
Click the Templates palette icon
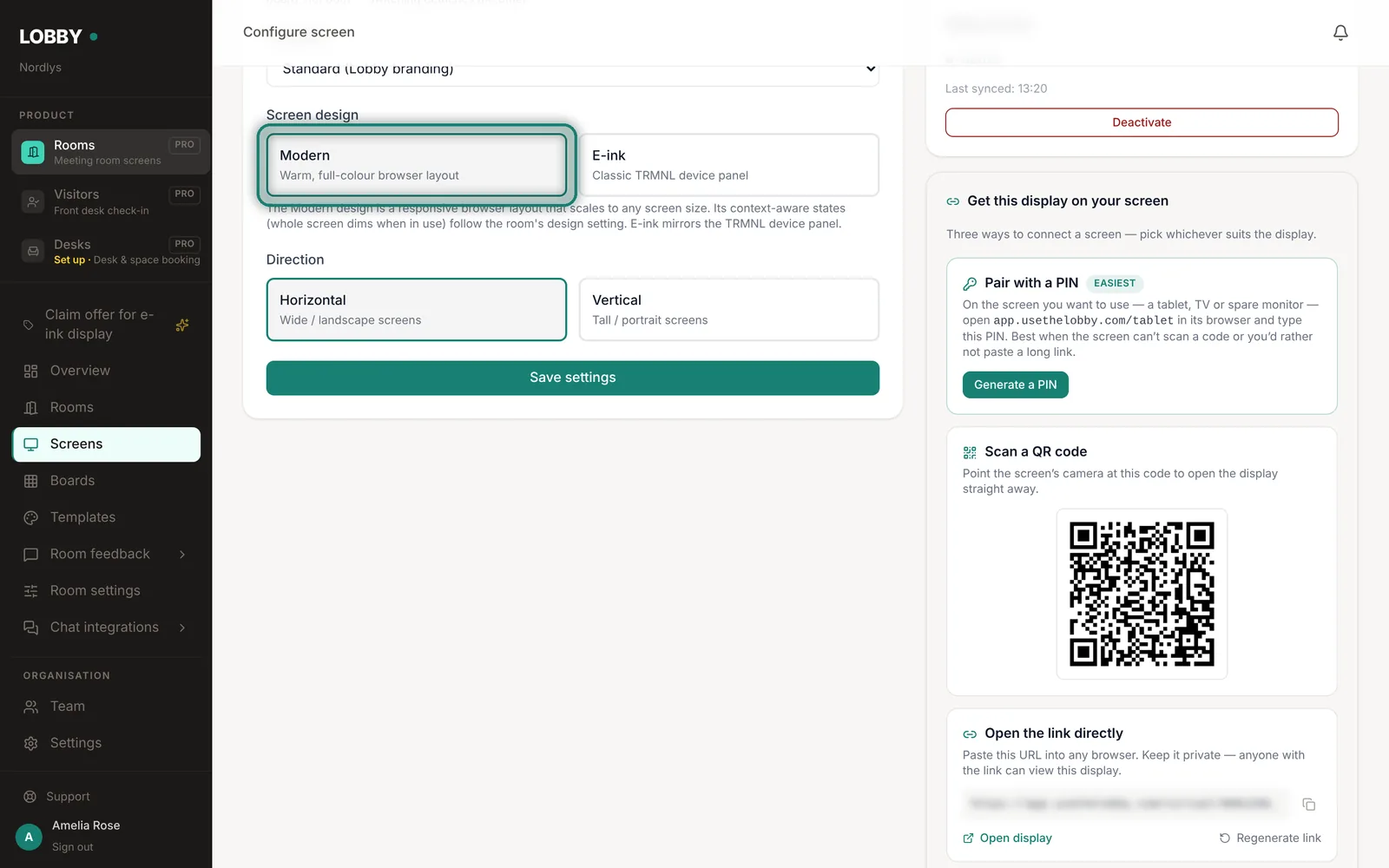click(31, 517)
